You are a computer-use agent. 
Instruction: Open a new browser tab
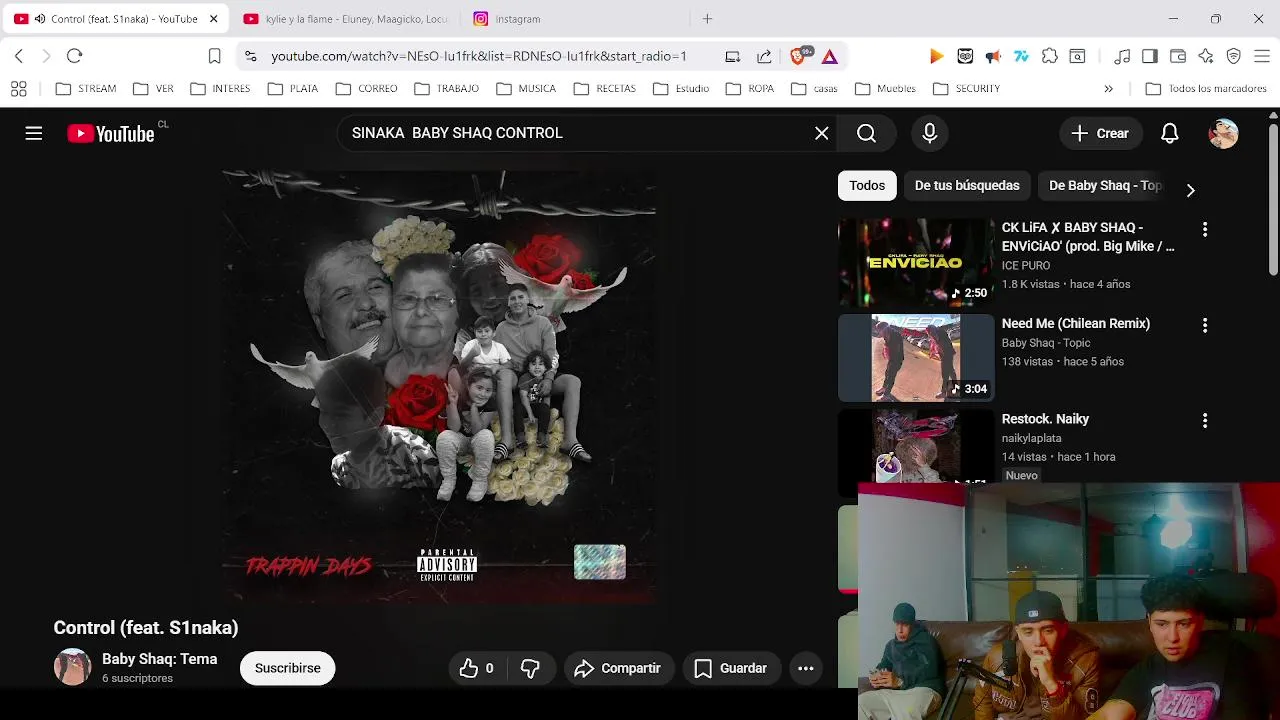tap(707, 19)
